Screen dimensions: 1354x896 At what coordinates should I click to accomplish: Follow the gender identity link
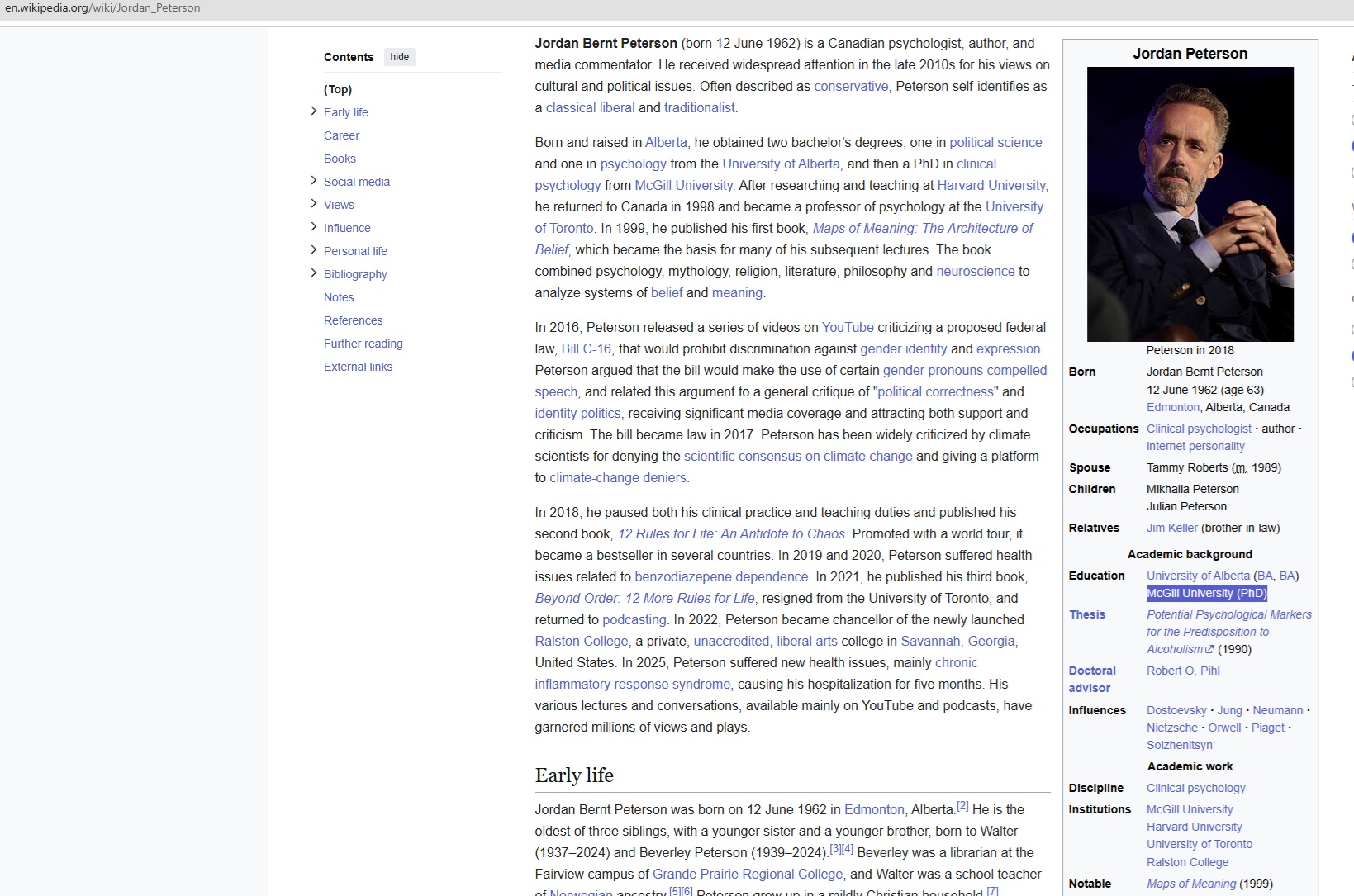[x=904, y=348]
